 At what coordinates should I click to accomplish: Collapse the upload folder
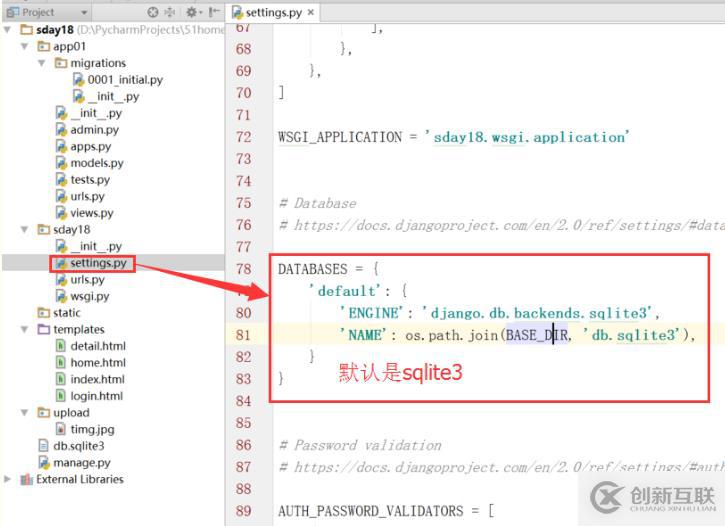point(25,413)
